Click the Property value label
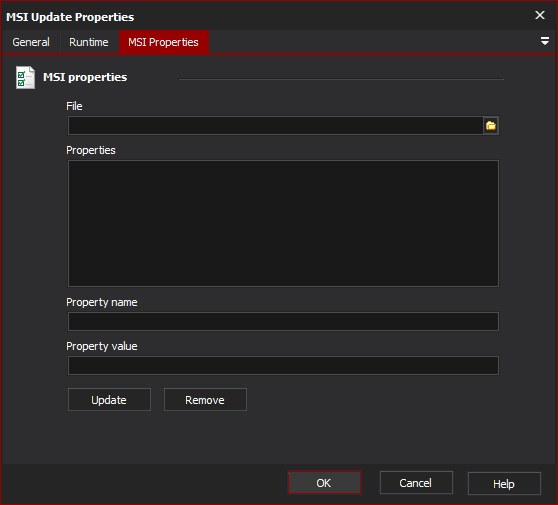Viewport: 558px width, 505px height. (x=102, y=346)
